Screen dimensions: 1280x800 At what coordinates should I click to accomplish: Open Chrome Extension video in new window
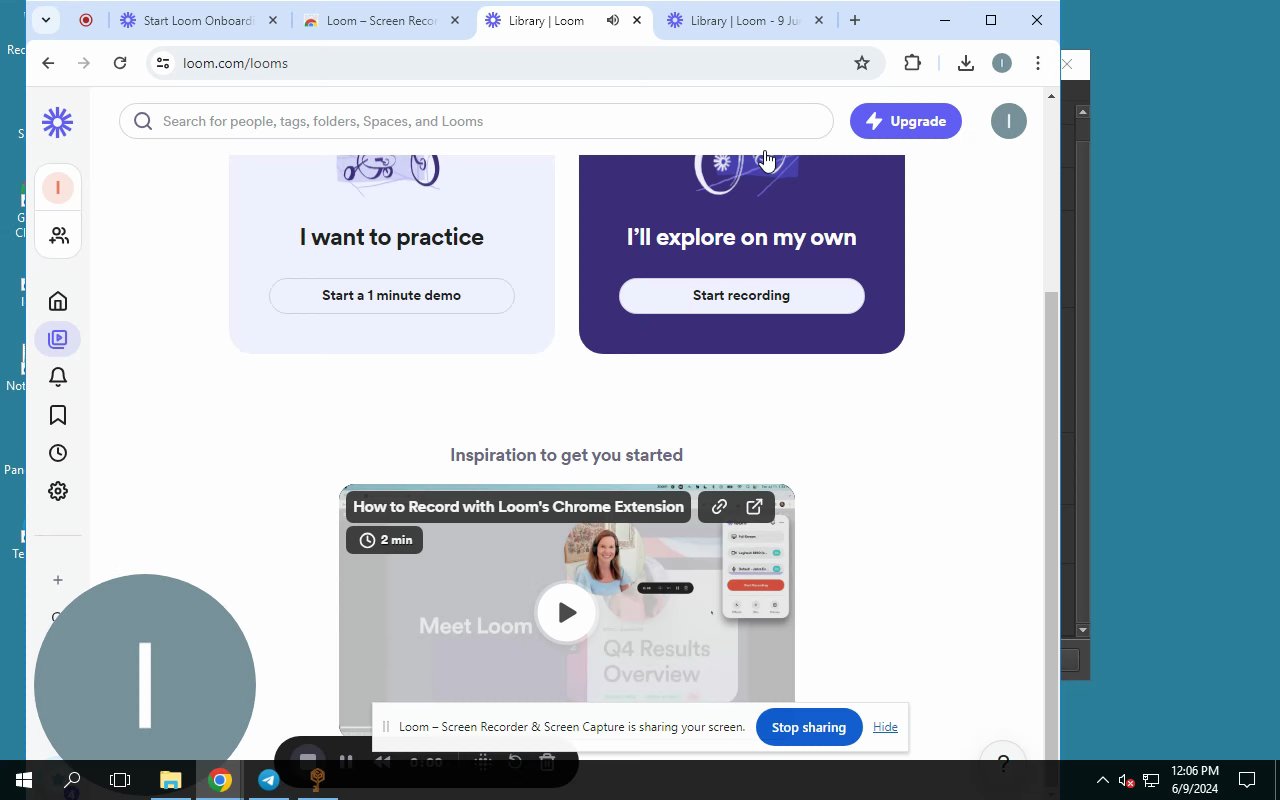tap(755, 507)
